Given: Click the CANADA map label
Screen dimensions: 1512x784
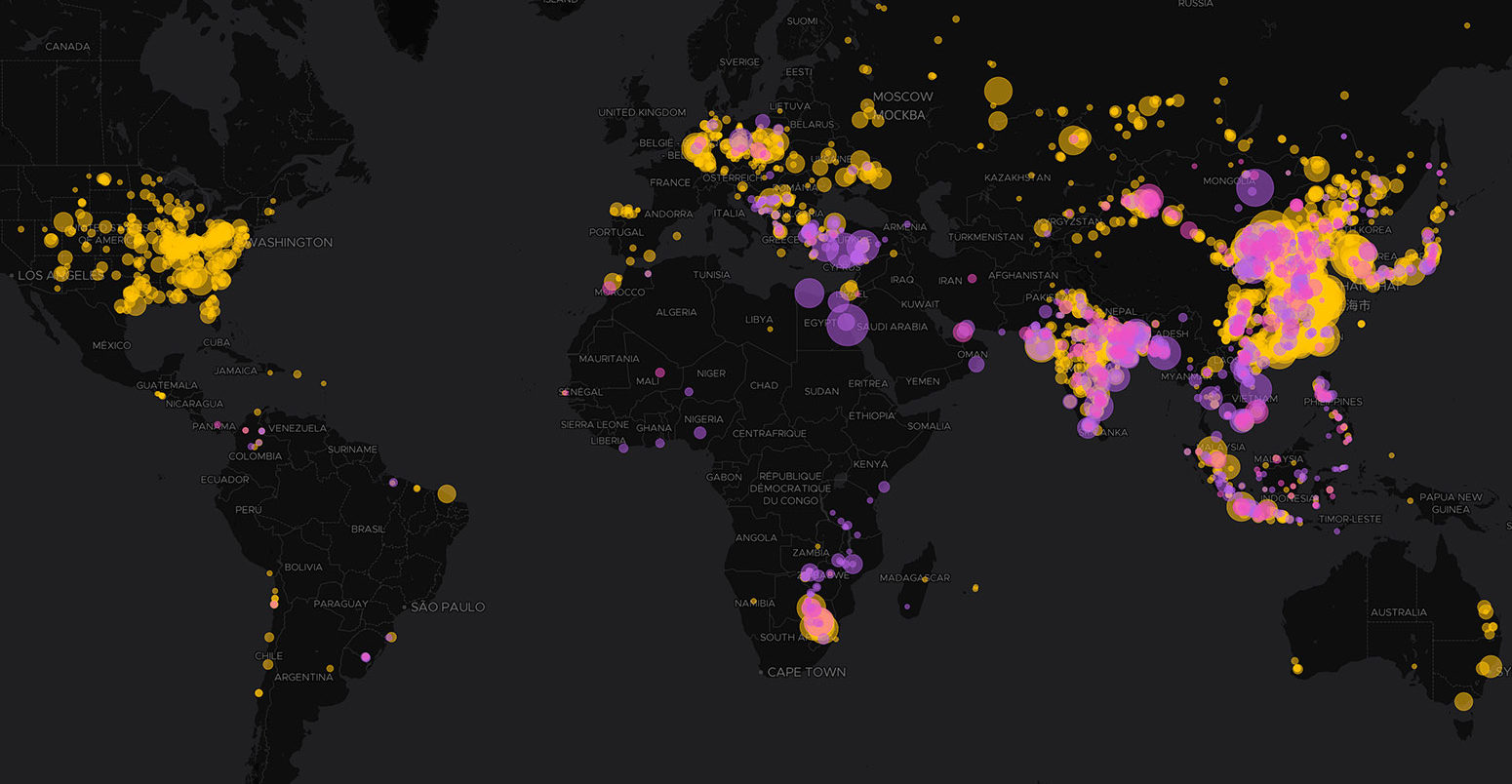Looking at the screenshot, I should click(67, 47).
